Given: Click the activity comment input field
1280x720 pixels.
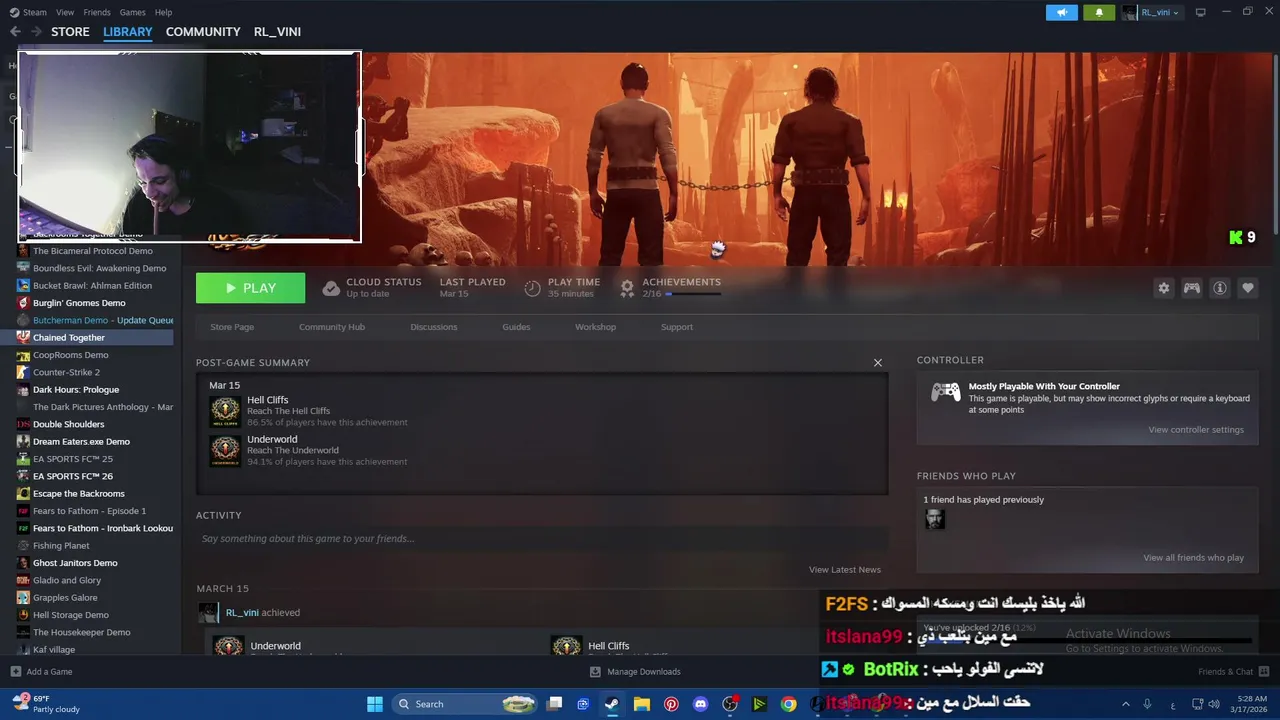Looking at the screenshot, I should [x=542, y=539].
